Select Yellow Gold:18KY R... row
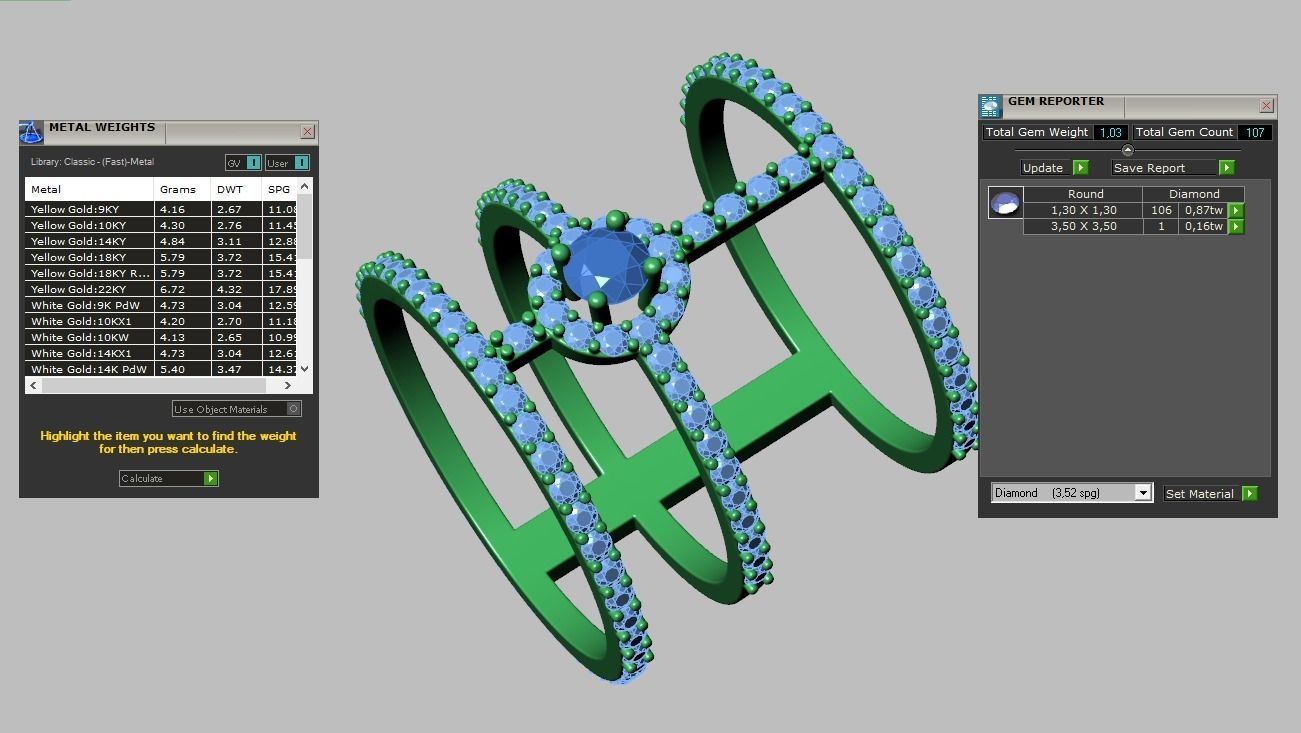The image size is (1301, 733). pyautogui.click(x=161, y=273)
